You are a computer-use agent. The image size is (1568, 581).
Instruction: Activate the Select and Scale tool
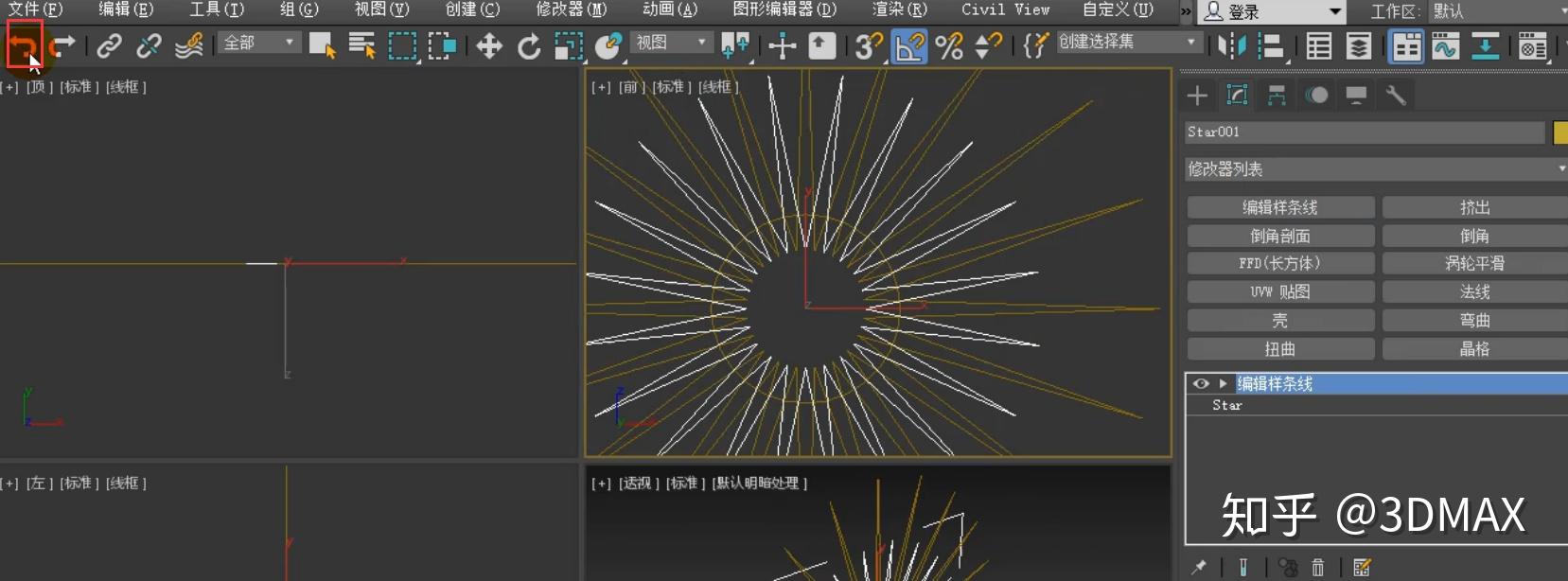click(568, 44)
